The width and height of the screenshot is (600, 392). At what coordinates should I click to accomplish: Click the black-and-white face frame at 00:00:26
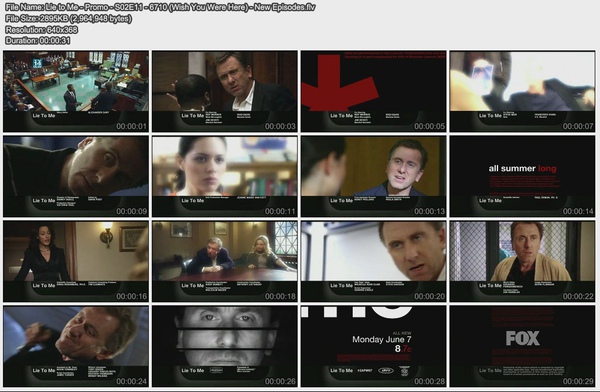[225, 346]
